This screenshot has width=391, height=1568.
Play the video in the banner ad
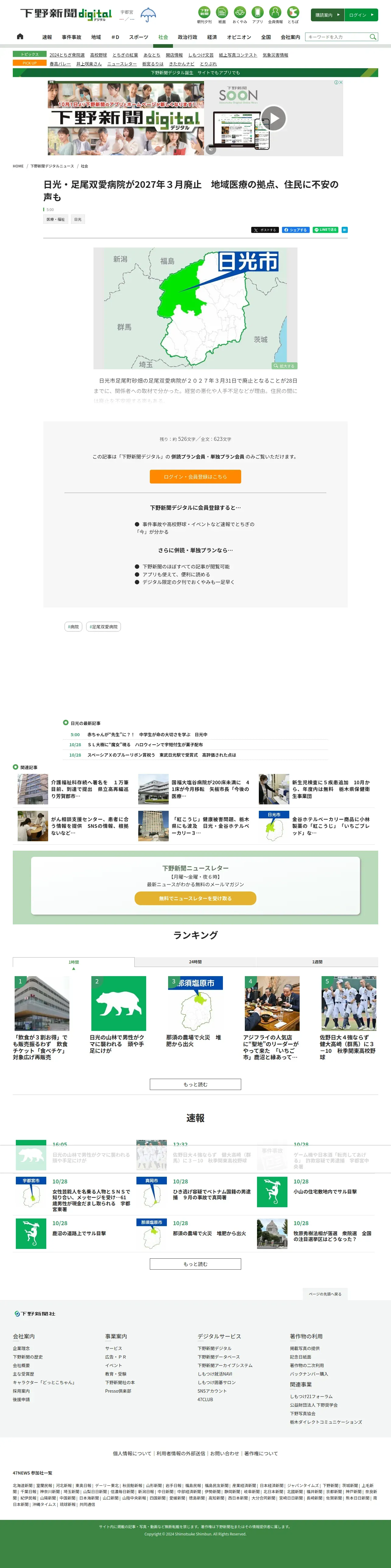(x=274, y=118)
